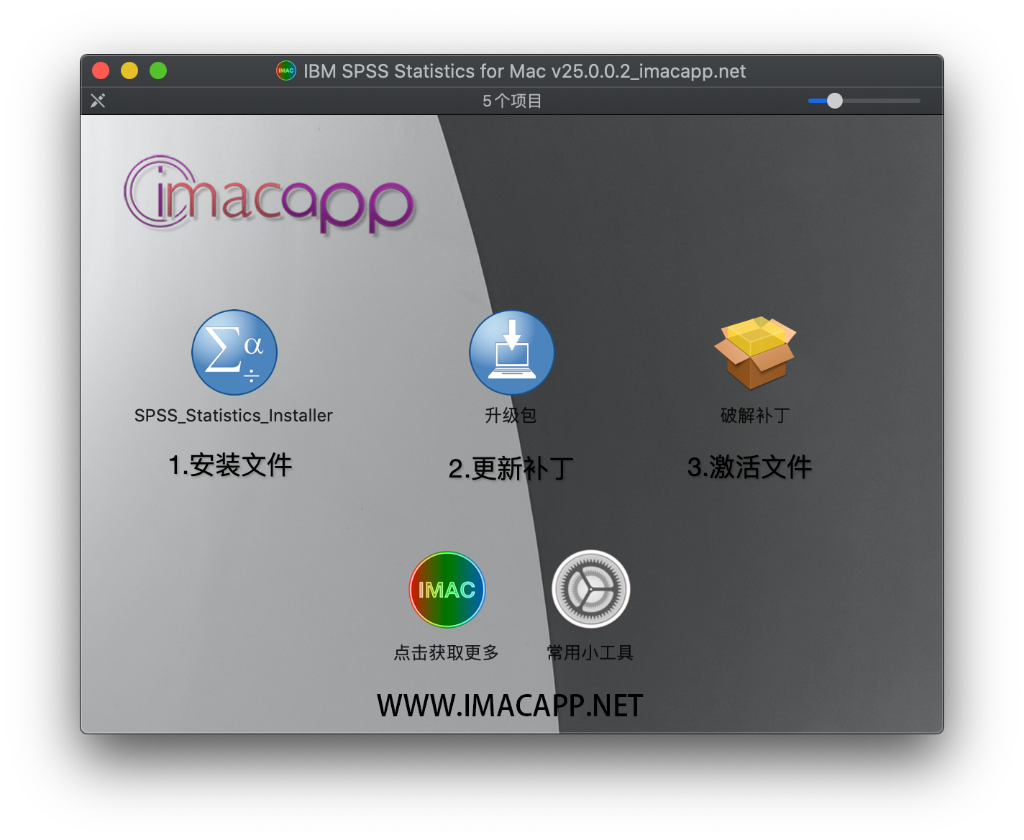Viewport: 1024px width, 840px height.
Task: Click the SPSS_Statistics_Installer file name
Action: pos(234,415)
